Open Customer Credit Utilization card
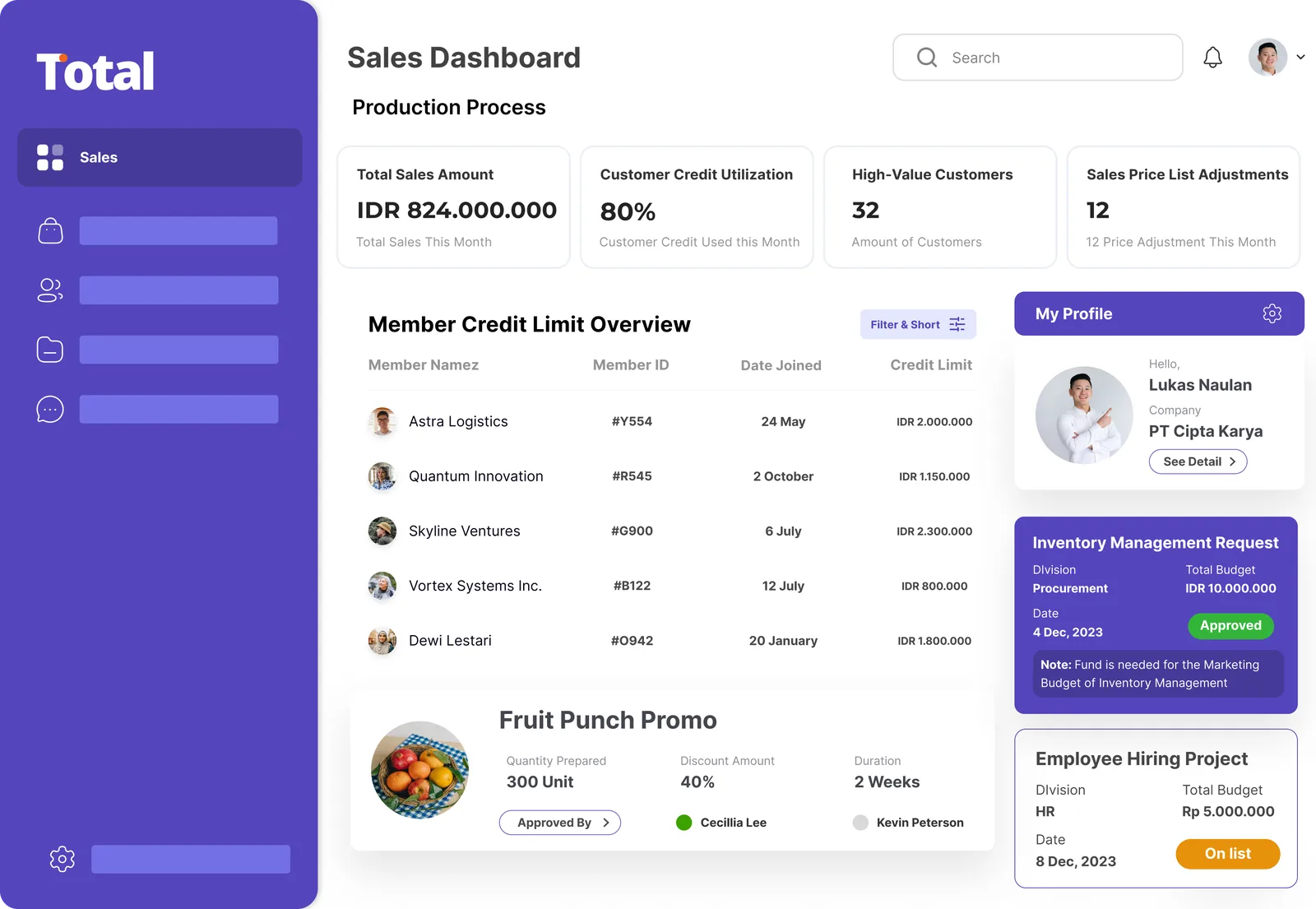Viewport: 1316px width, 909px height. pyautogui.click(x=697, y=207)
